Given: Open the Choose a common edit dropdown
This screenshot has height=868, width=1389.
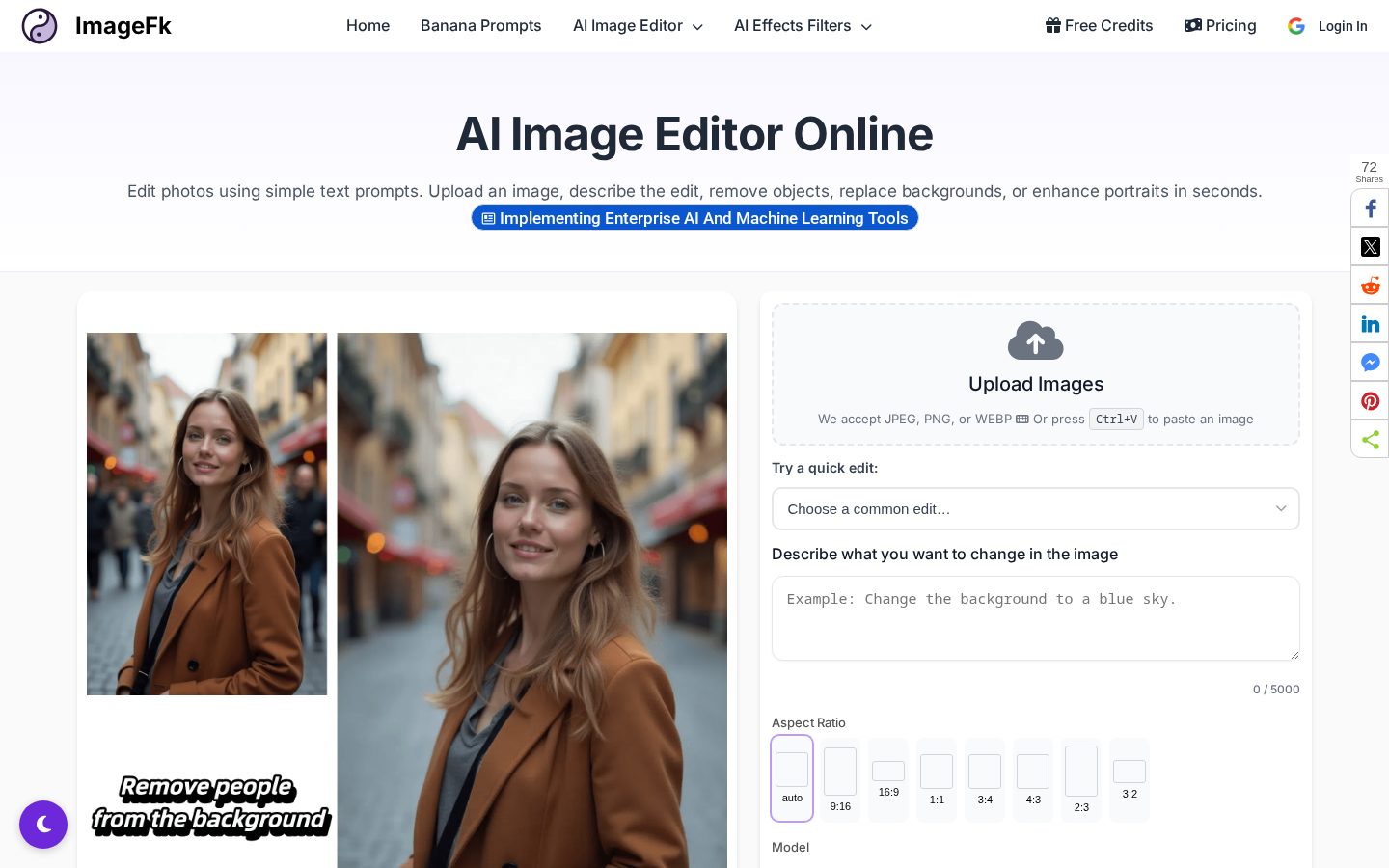Looking at the screenshot, I should [1035, 508].
